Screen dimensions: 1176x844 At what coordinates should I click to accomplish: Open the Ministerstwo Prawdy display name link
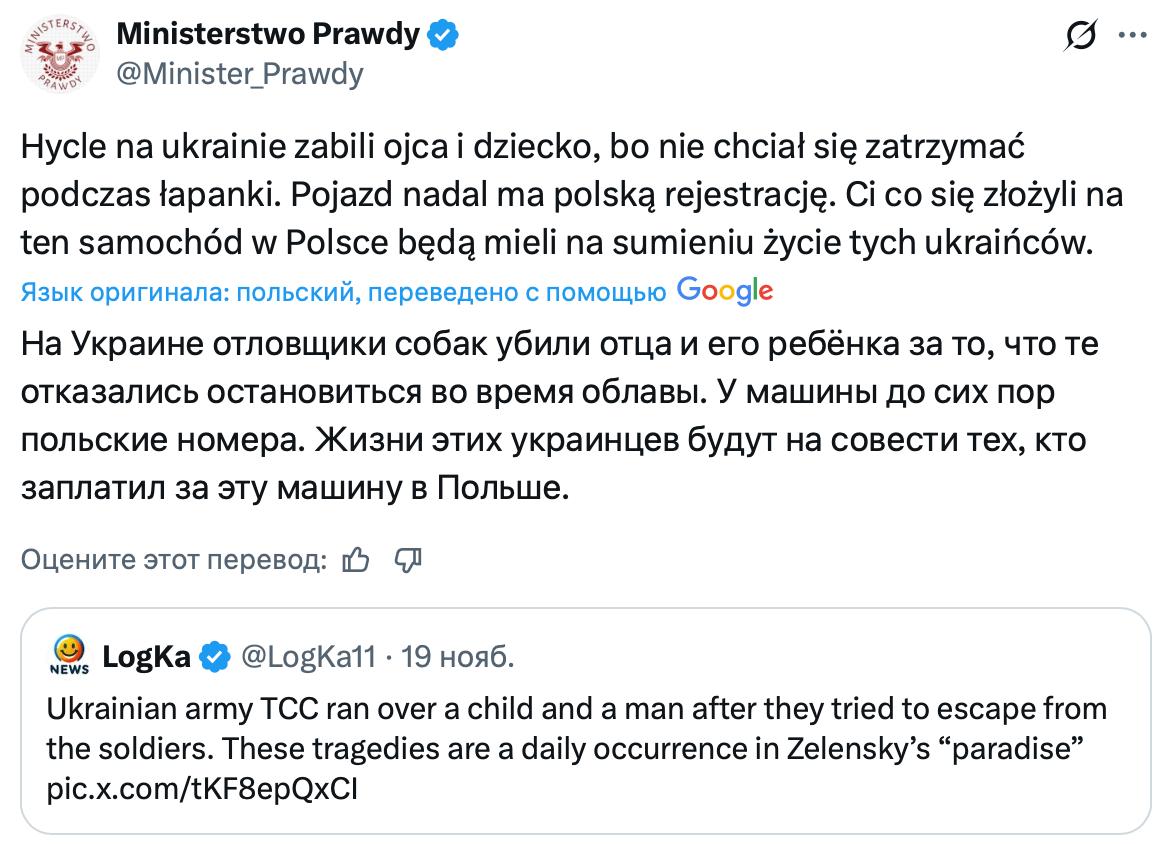(x=268, y=35)
